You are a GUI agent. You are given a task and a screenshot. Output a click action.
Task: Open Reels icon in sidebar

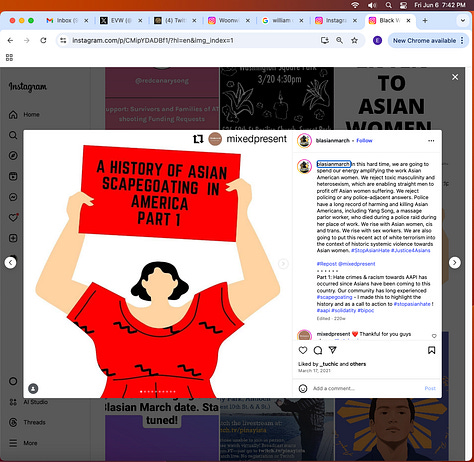click(13, 176)
